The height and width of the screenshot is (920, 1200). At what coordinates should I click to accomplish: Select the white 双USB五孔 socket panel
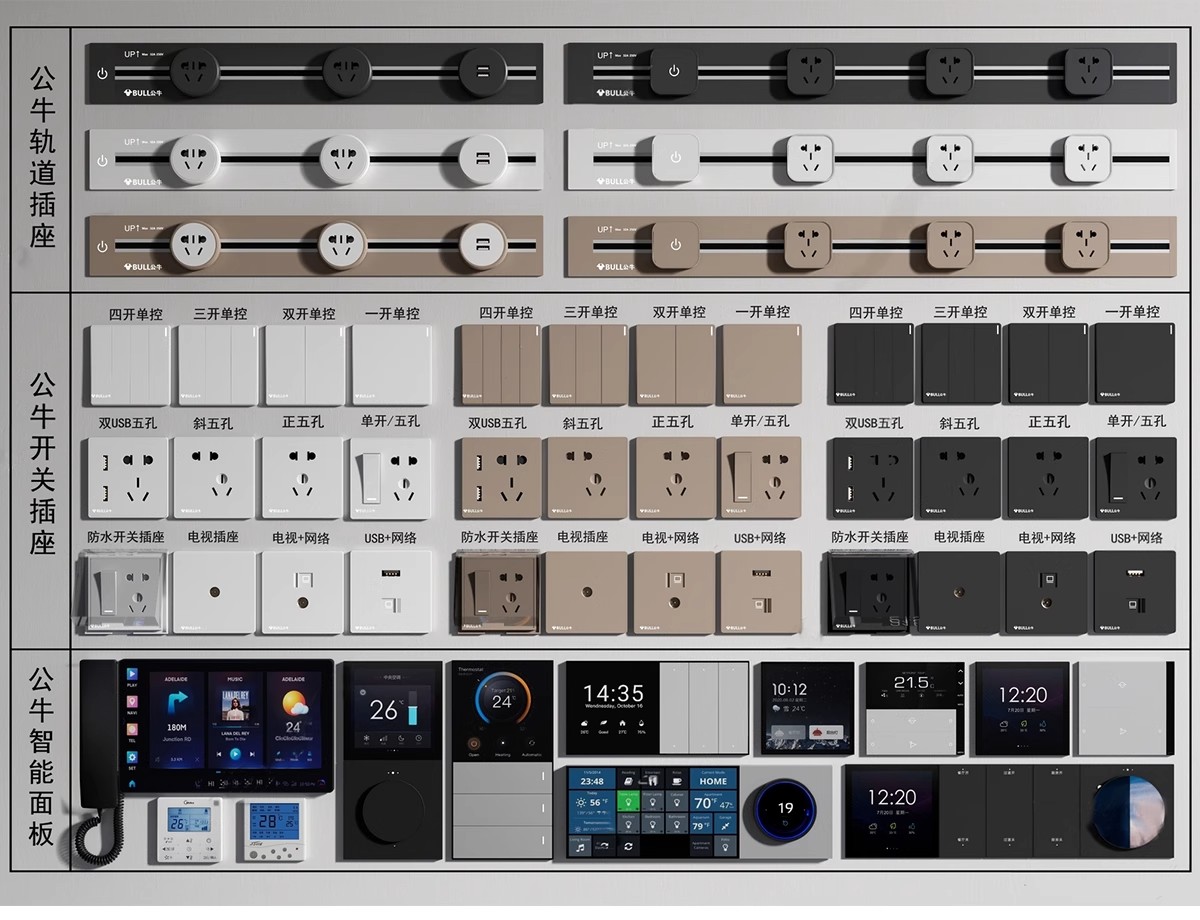[127, 478]
